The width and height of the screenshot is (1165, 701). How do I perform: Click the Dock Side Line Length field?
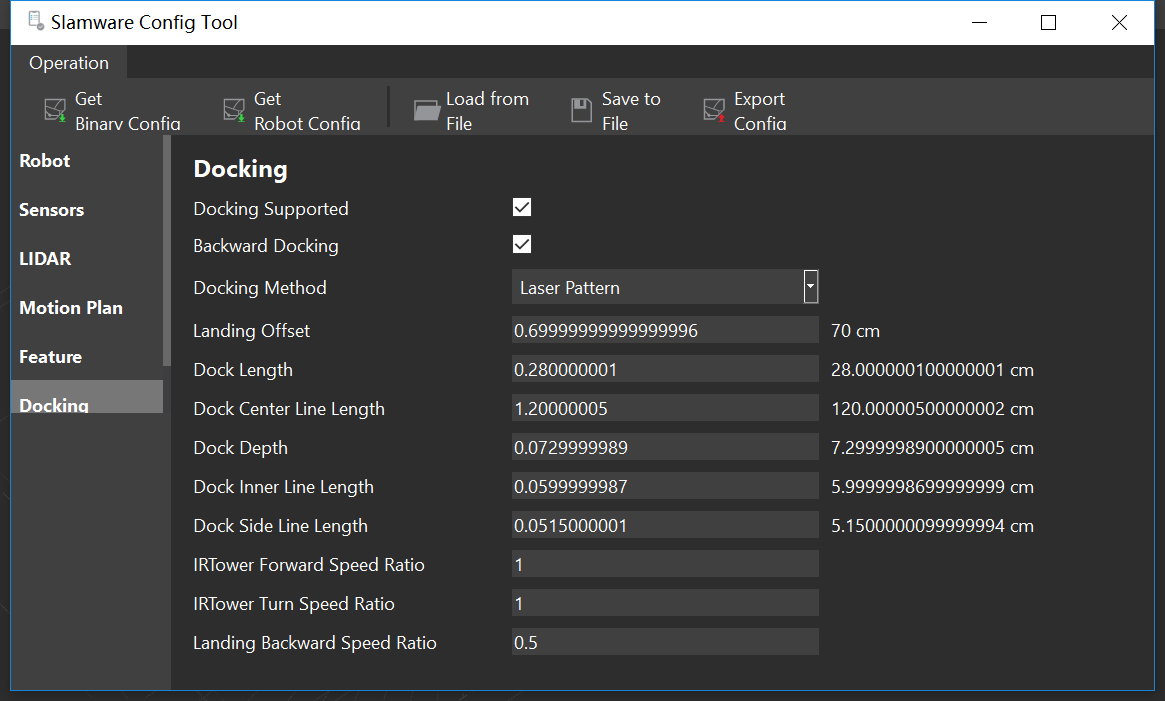tap(665, 526)
